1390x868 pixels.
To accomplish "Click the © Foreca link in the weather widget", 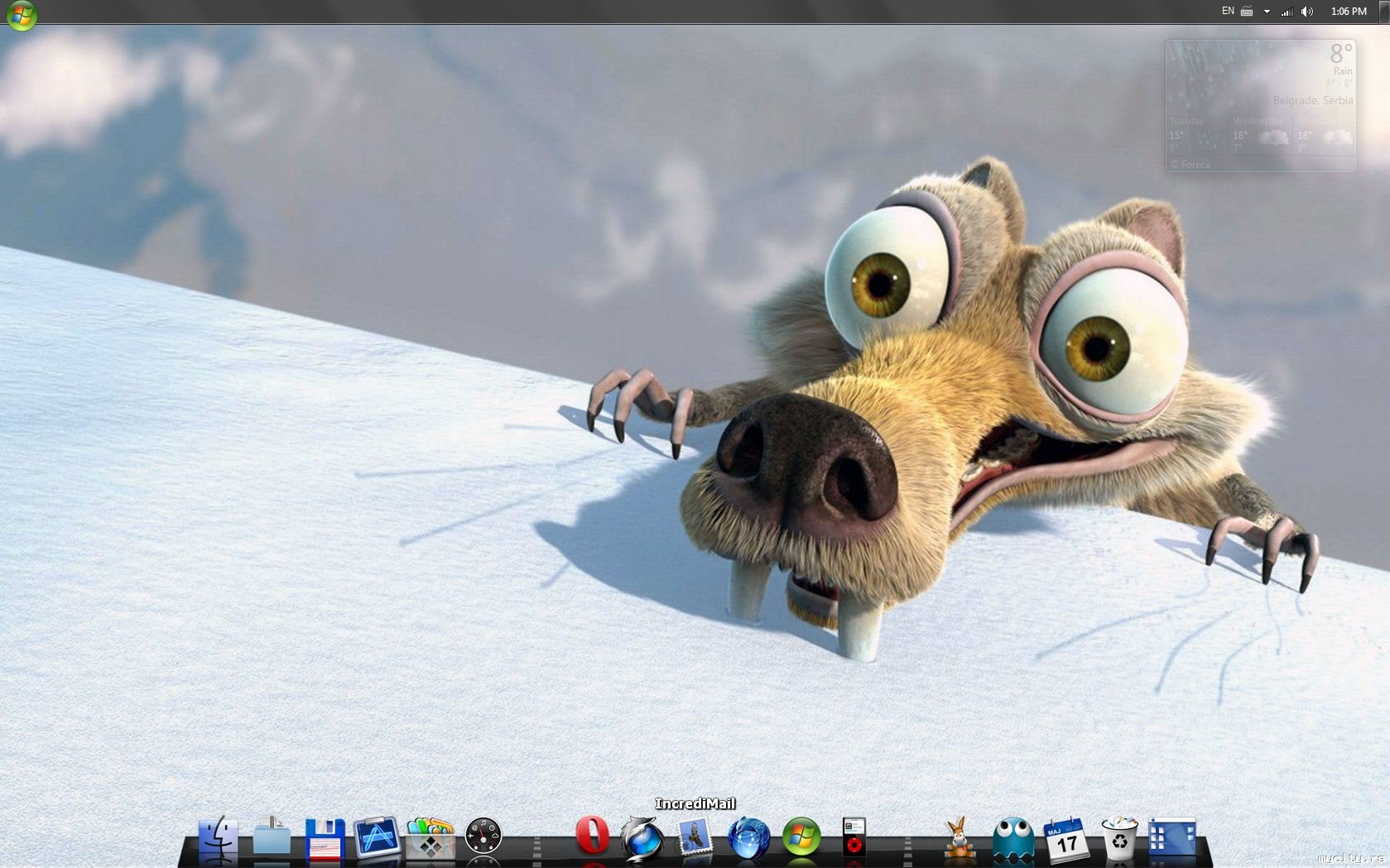I will tap(1190, 165).
